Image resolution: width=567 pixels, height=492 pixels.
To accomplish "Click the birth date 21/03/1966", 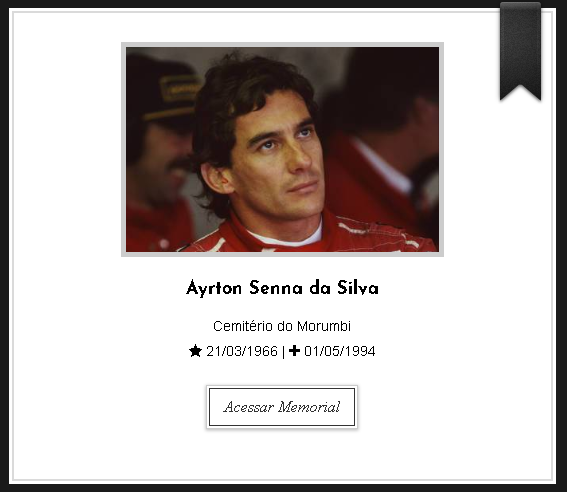I will pyautogui.click(x=242, y=351).
